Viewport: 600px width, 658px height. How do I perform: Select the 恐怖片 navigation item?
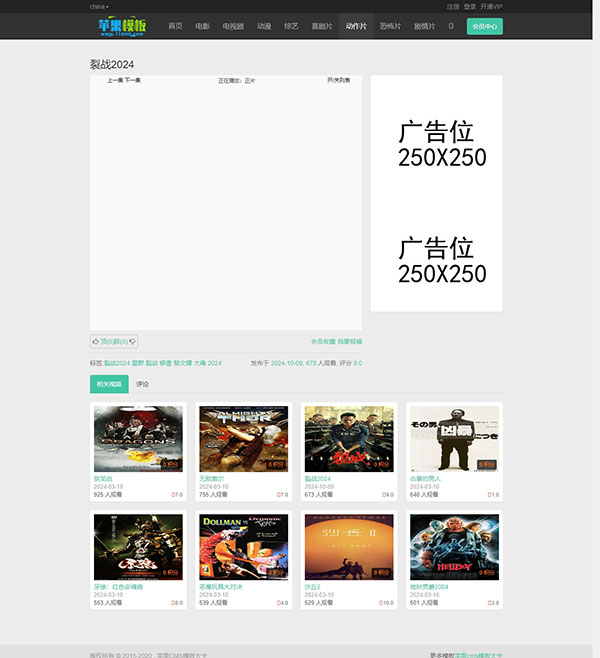(390, 26)
